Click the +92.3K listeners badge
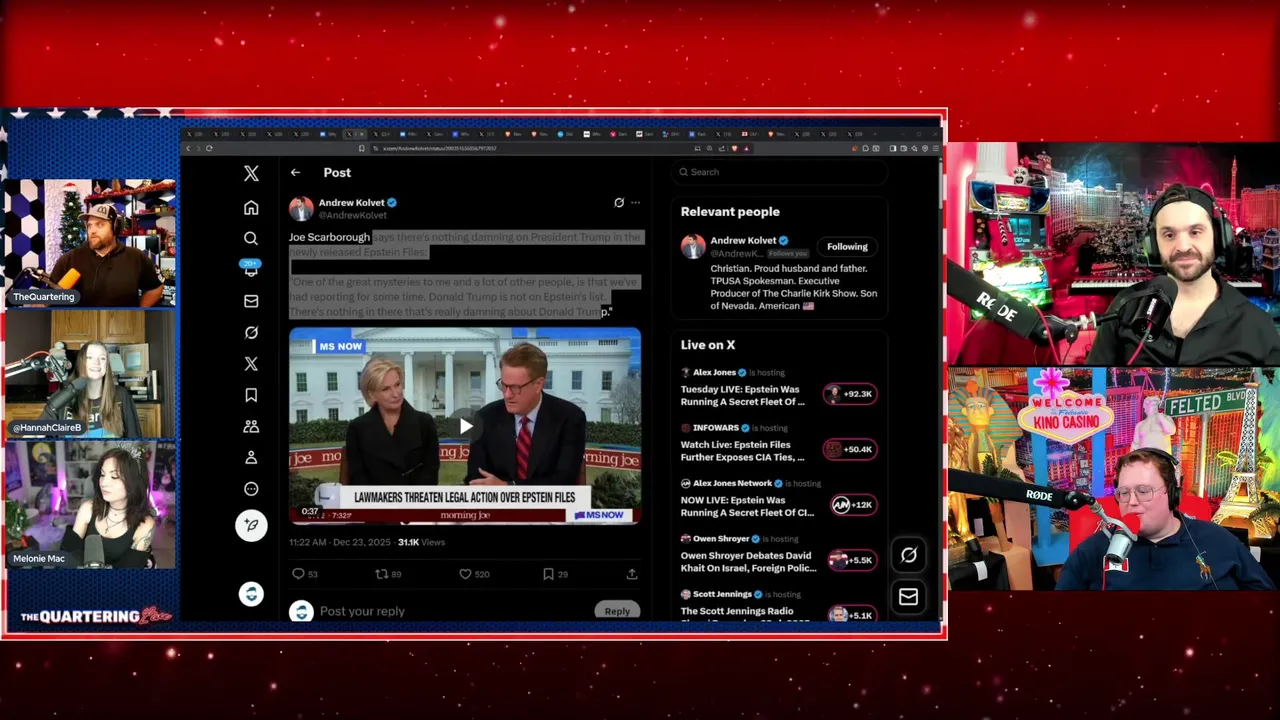The image size is (1280, 720). [x=850, y=394]
